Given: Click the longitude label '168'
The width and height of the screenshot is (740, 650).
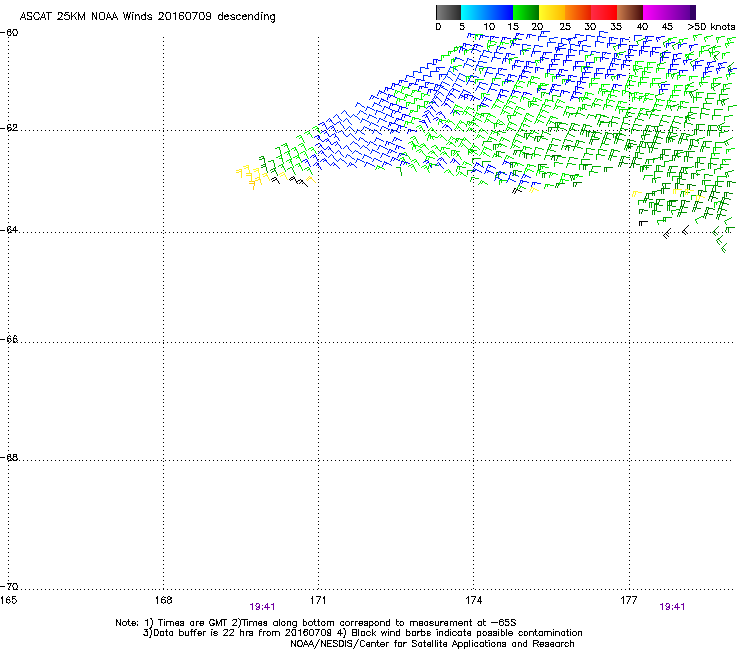Looking at the screenshot, I should pyautogui.click(x=163, y=600).
